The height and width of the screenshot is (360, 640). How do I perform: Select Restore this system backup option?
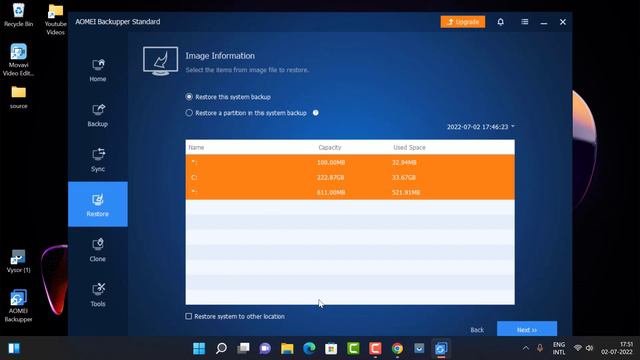pyautogui.click(x=228, y=97)
